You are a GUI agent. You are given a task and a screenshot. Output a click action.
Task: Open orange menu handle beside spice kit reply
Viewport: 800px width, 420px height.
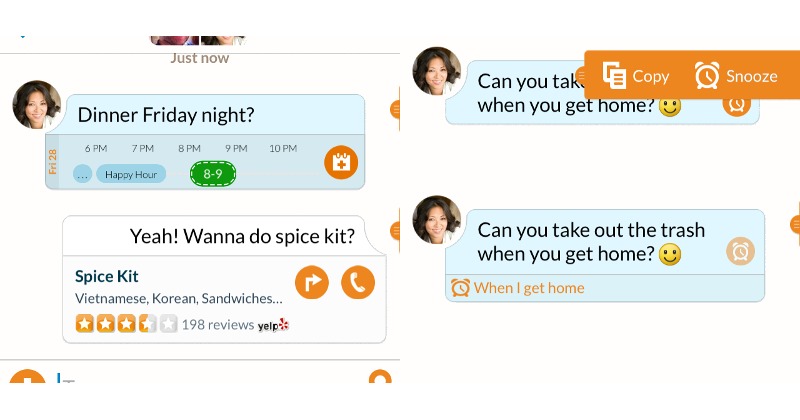(395, 231)
